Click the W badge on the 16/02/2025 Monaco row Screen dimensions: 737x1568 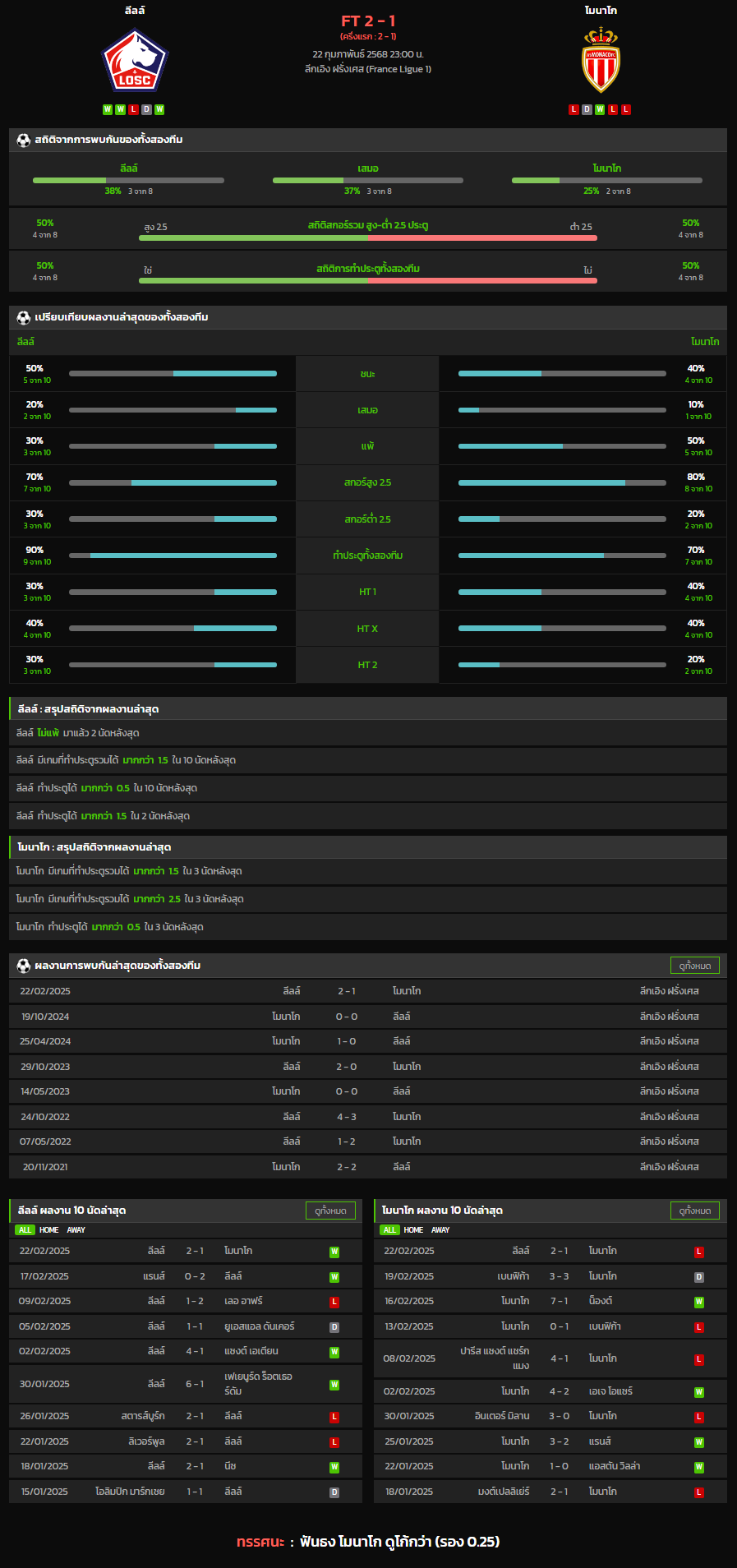tap(699, 1303)
